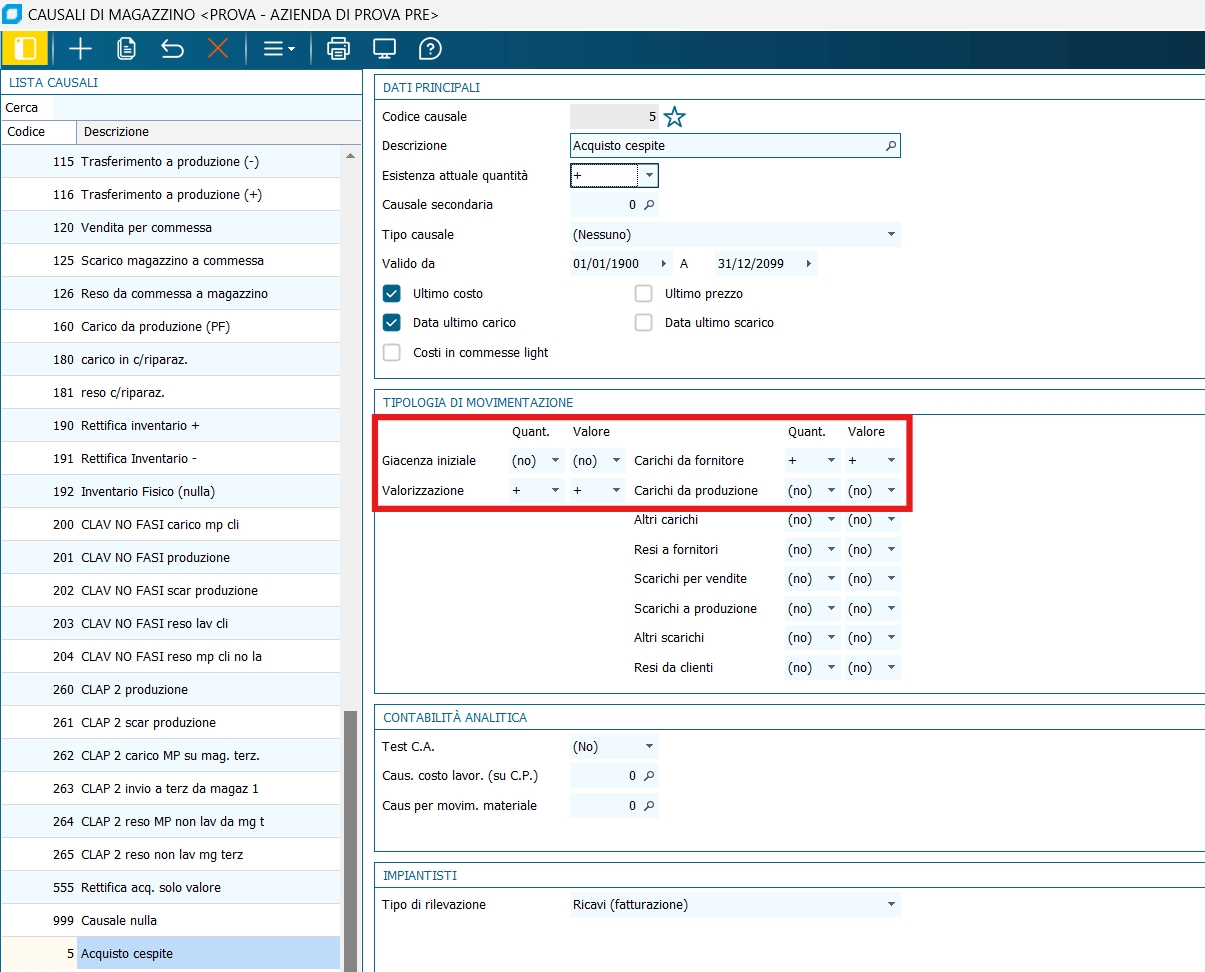The height and width of the screenshot is (972, 1205).
Task: Uncheck the Ultimo costo checkbox
Action: (x=392, y=294)
